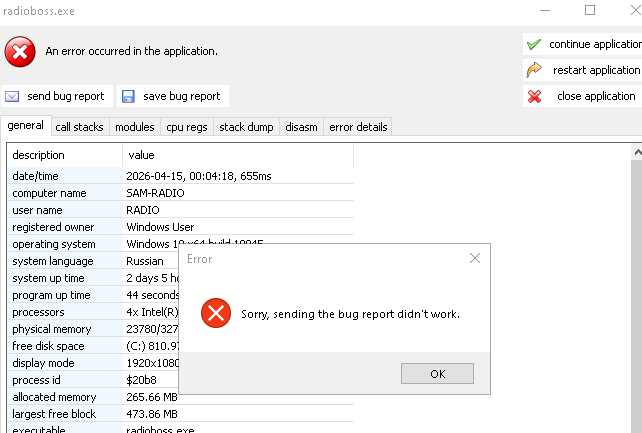The width and height of the screenshot is (642, 433).
Task: View the error details tab
Action: pyautogui.click(x=357, y=127)
